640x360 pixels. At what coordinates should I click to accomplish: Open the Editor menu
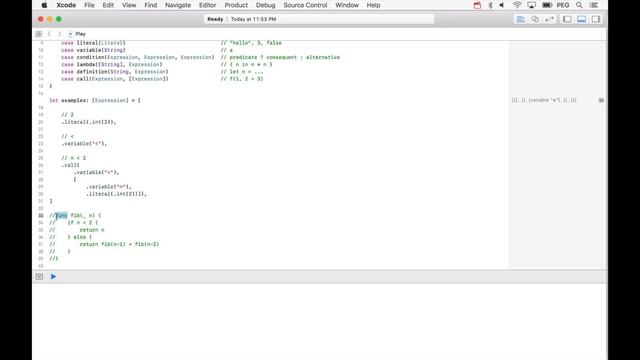tap(207, 5)
